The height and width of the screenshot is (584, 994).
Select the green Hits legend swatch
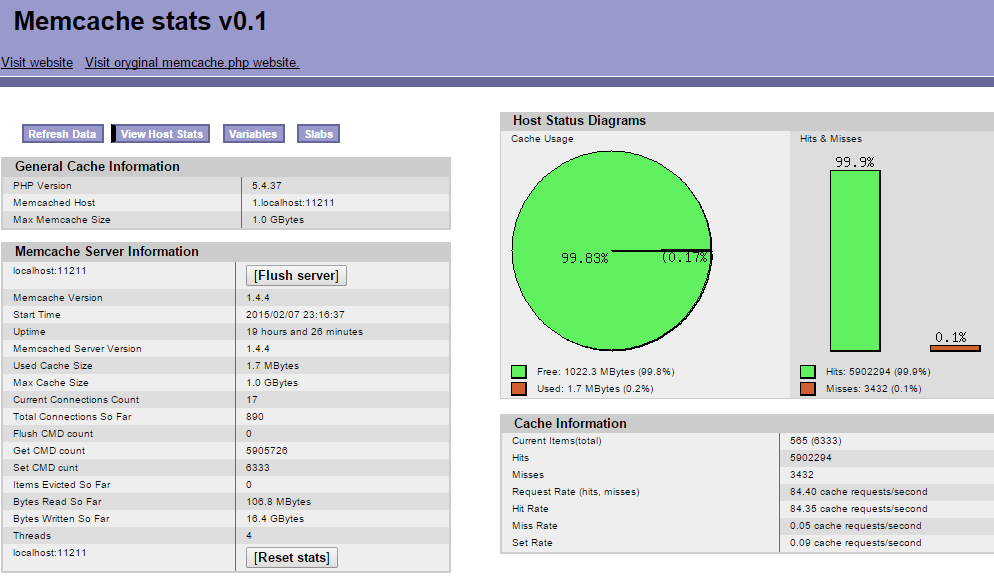point(807,372)
